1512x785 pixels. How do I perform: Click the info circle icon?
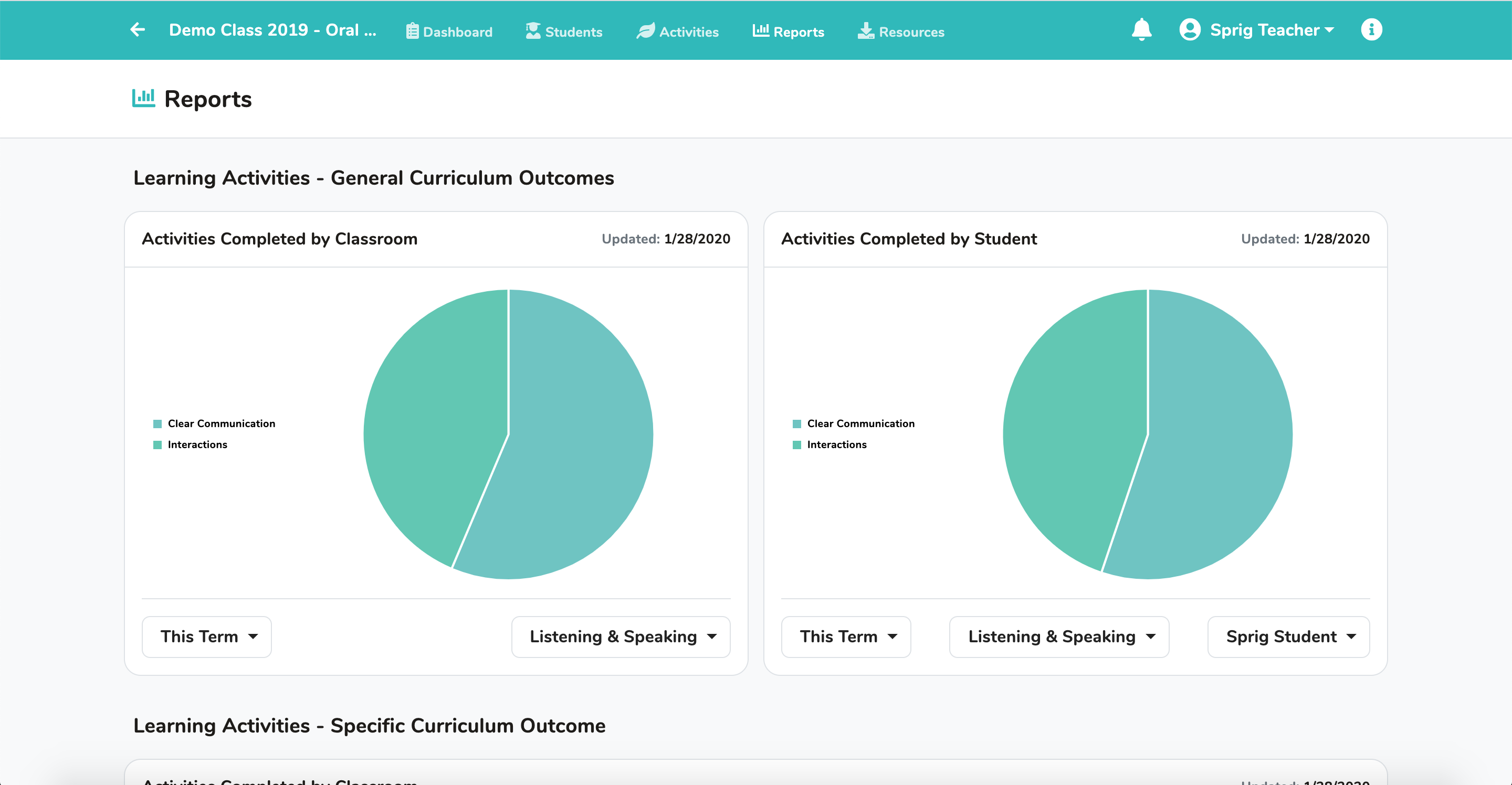coord(1371,29)
